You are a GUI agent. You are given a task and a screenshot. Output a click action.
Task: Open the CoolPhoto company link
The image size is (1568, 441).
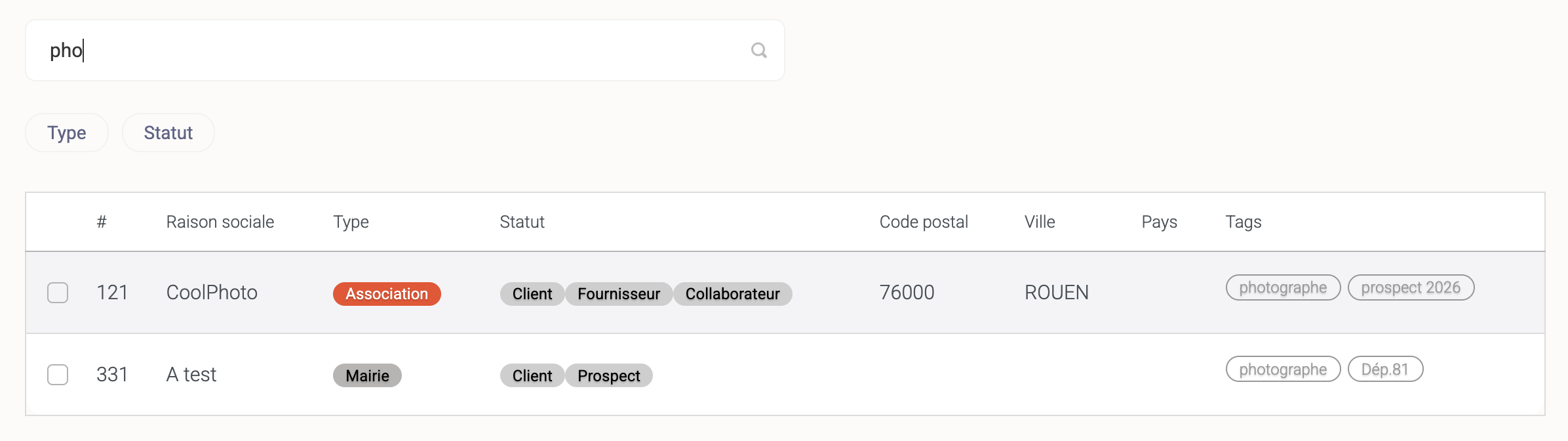[212, 293]
